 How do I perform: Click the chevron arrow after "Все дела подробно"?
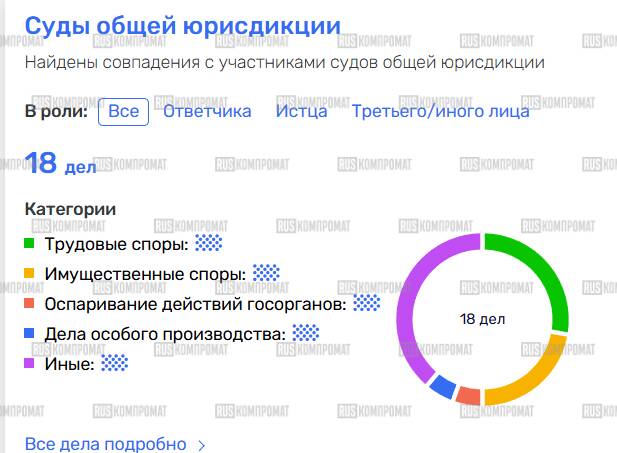tap(202, 445)
